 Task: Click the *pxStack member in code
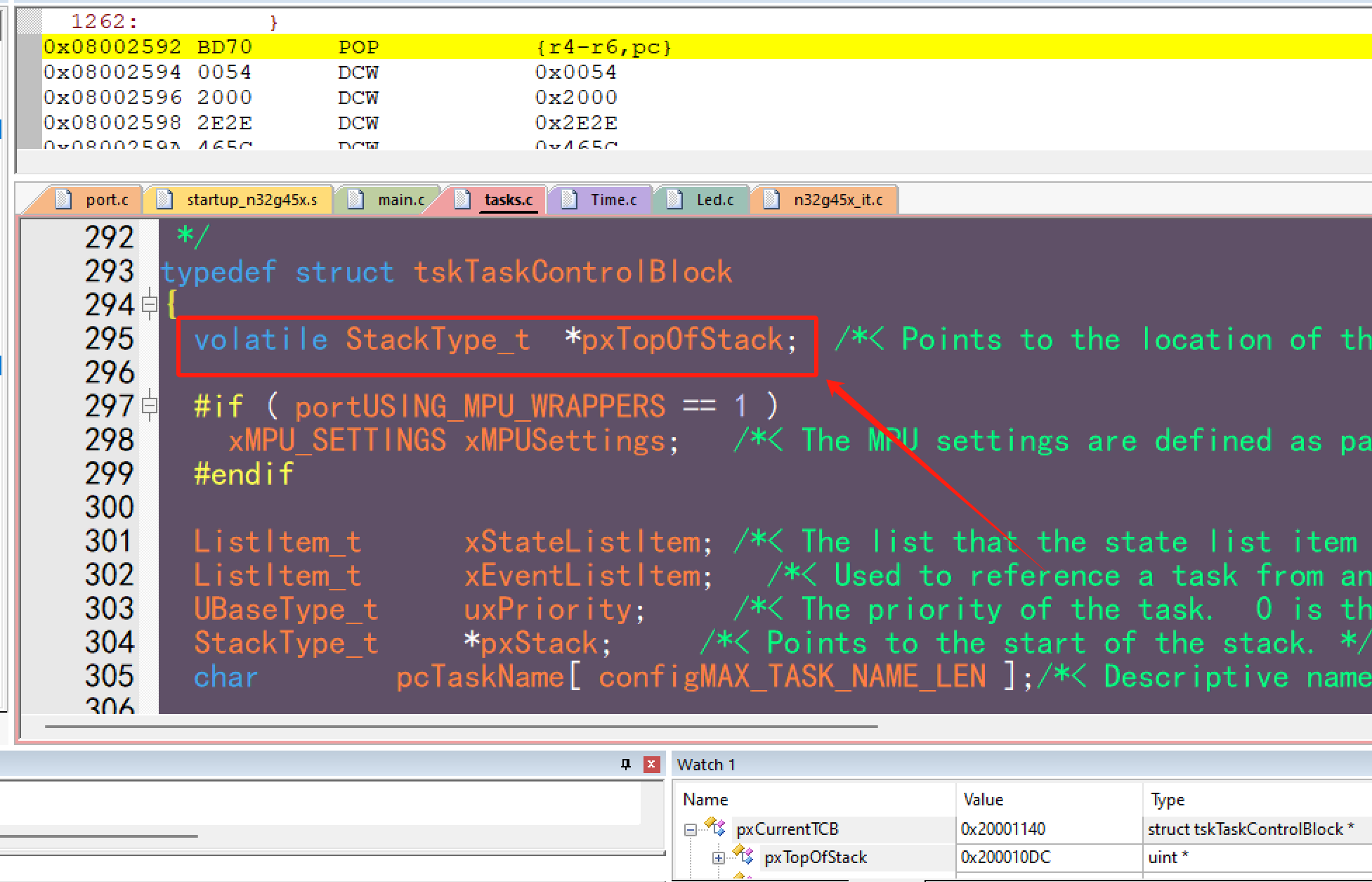point(531,643)
